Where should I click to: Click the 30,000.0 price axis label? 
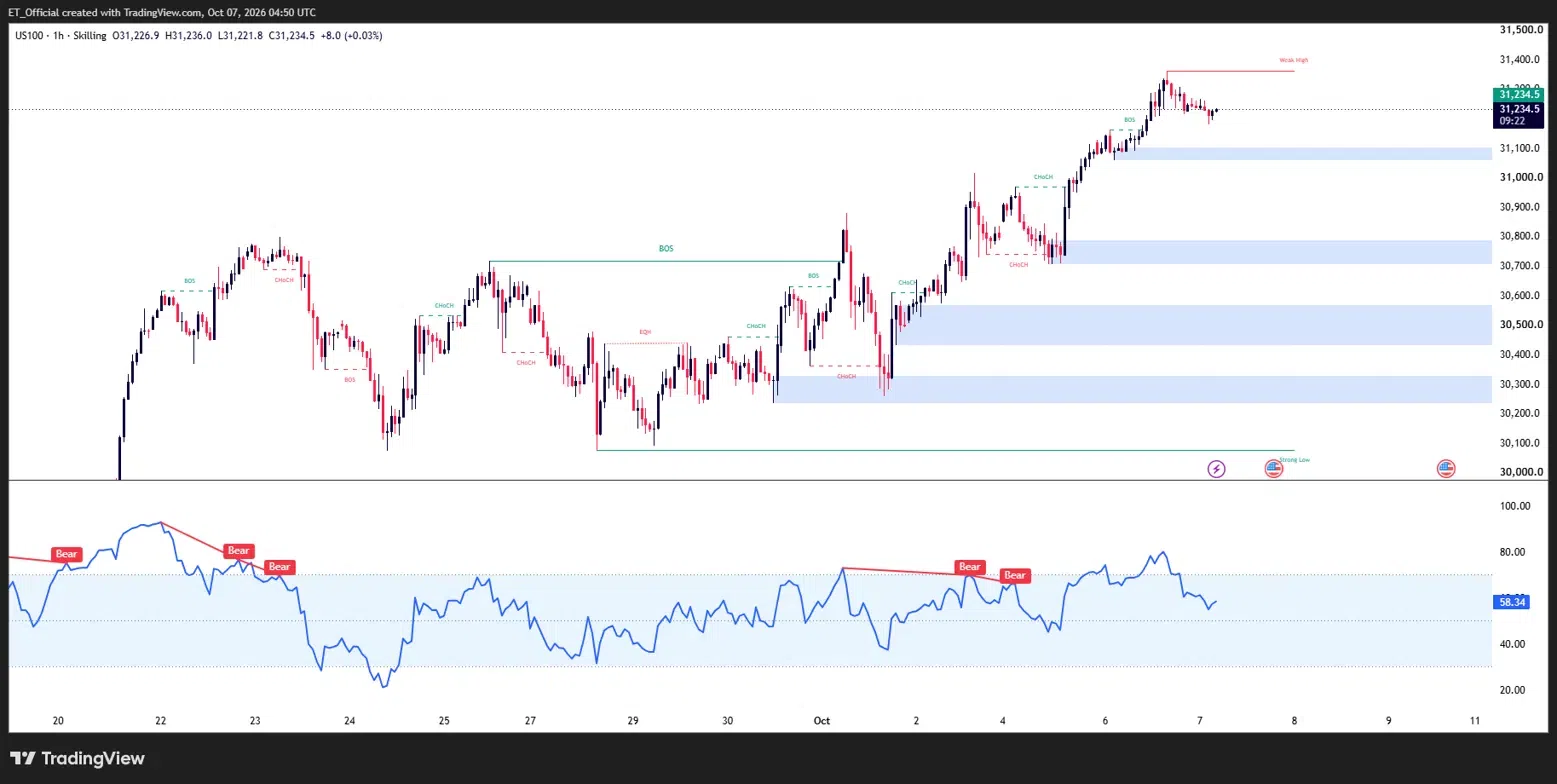tap(1520, 472)
